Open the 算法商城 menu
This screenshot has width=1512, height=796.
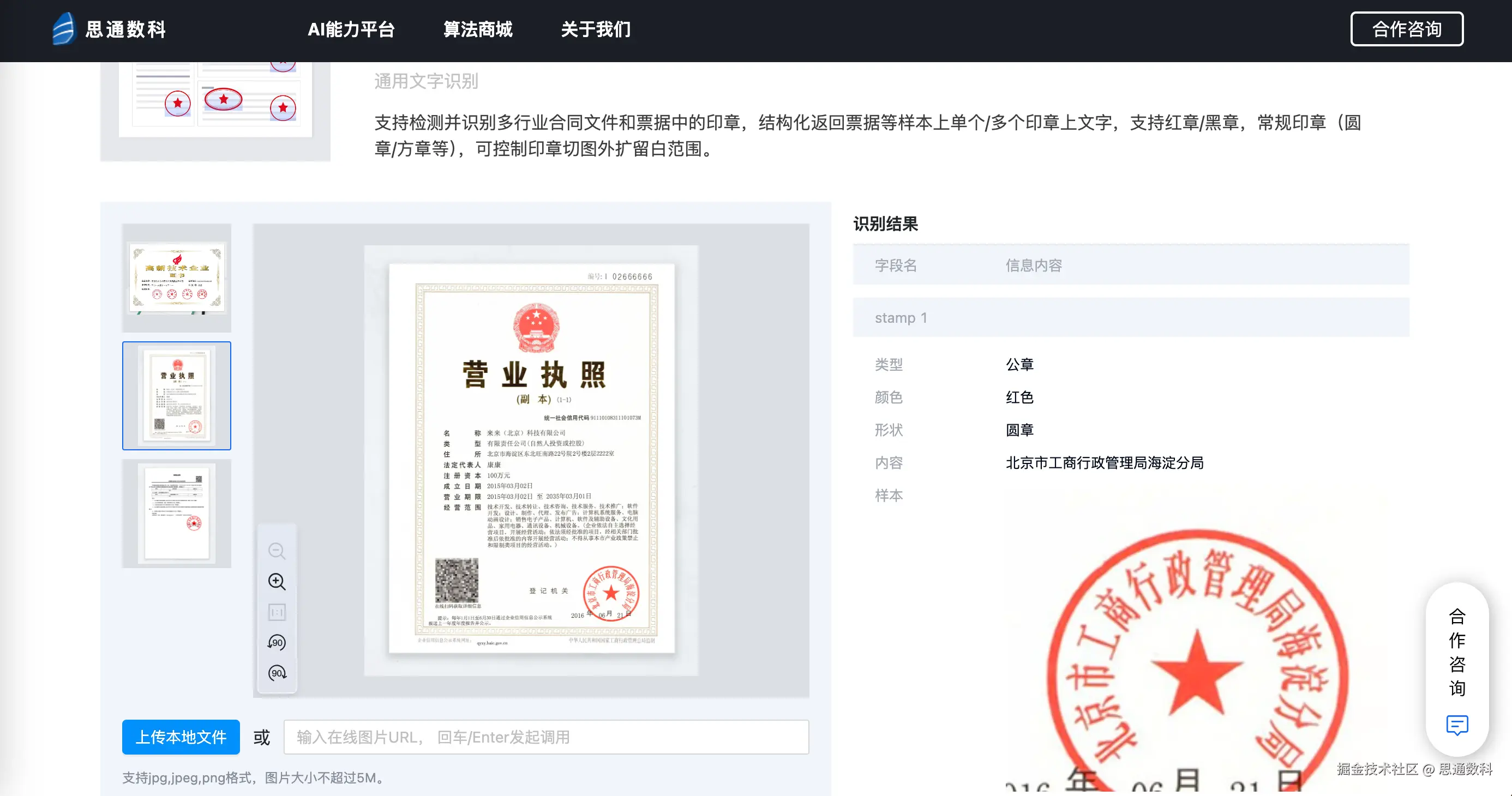[478, 29]
